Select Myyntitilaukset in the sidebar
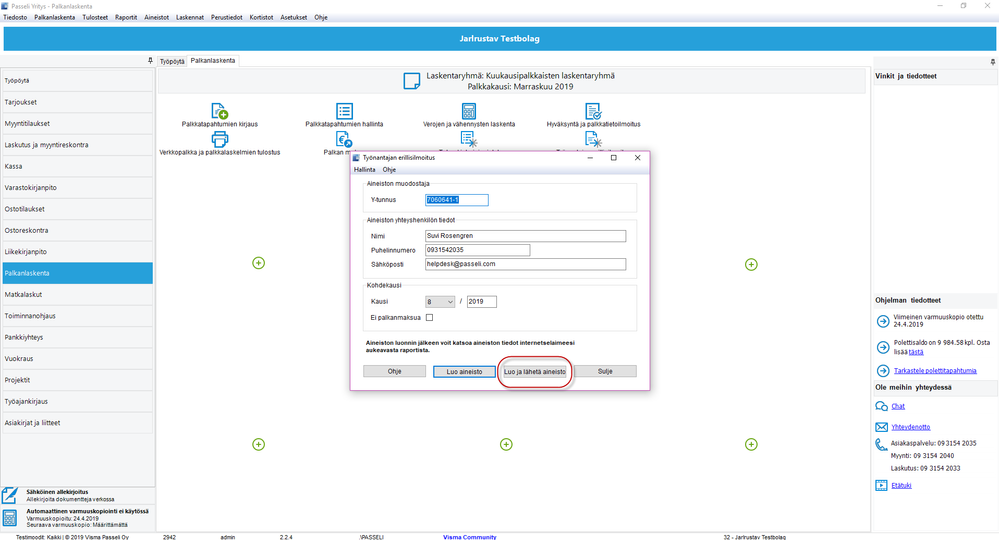The height and width of the screenshot is (540, 999). (78, 124)
